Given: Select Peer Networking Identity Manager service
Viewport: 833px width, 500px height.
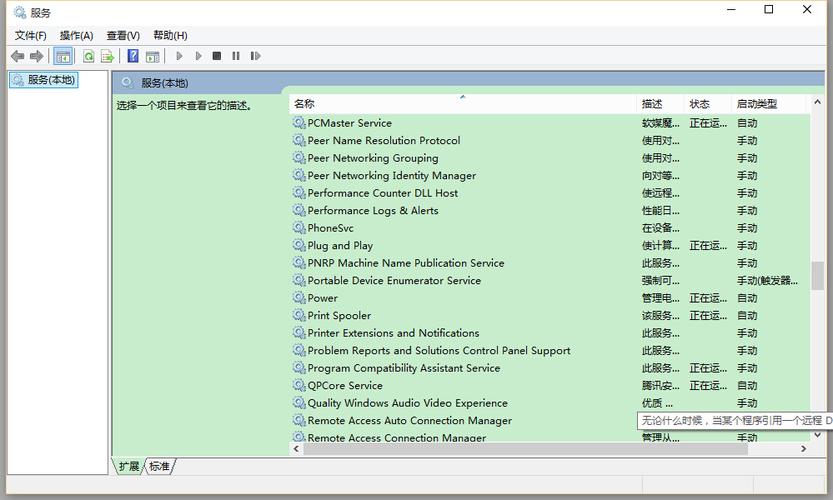Looking at the screenshot, I should click(550, 176).
